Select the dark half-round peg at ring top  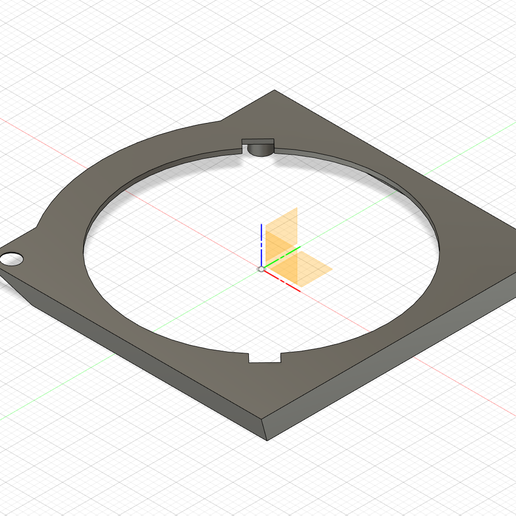tap(261, 150)
